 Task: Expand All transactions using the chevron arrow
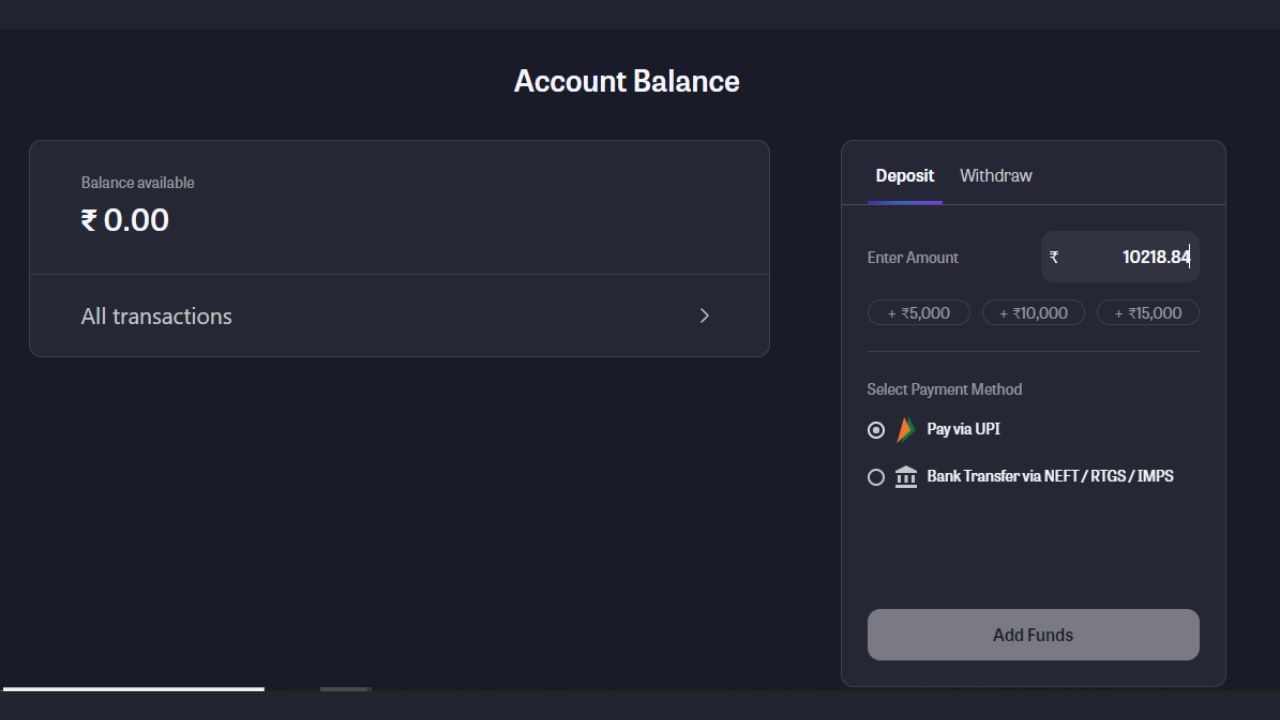point(704,316)
